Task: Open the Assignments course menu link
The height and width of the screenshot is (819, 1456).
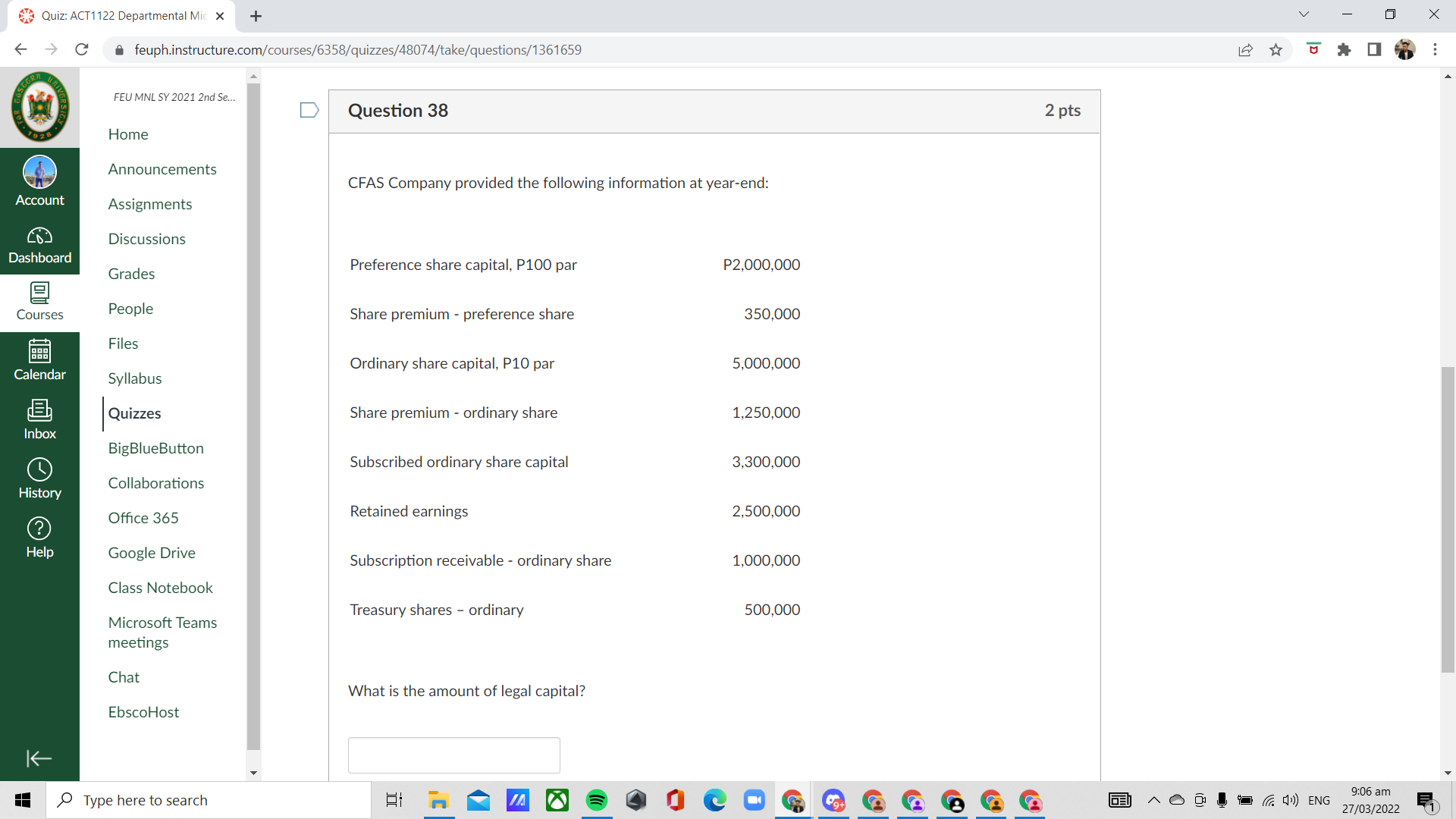Action: coord(150,204)
